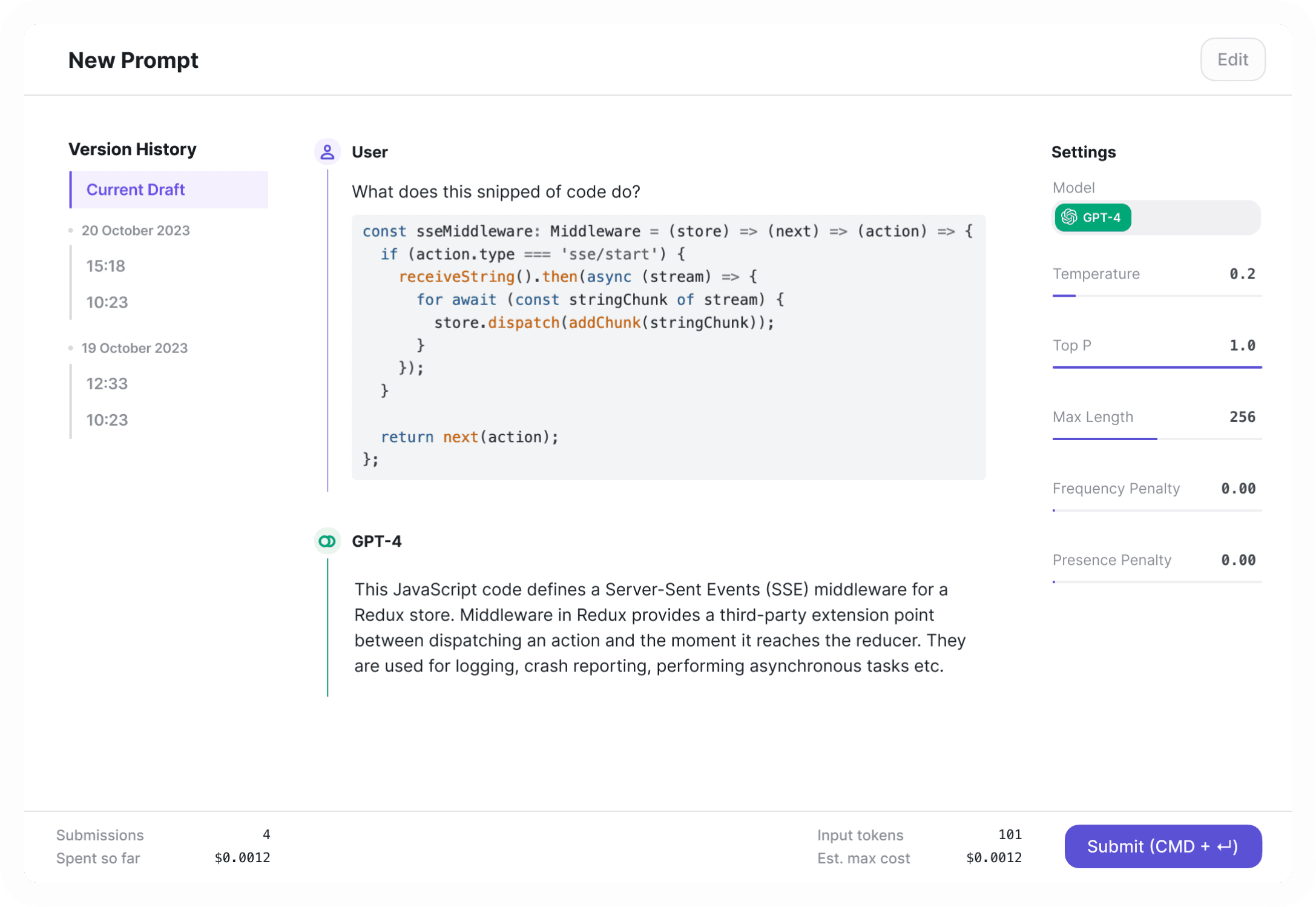Select Current Draft in Version History

[136, 190]
